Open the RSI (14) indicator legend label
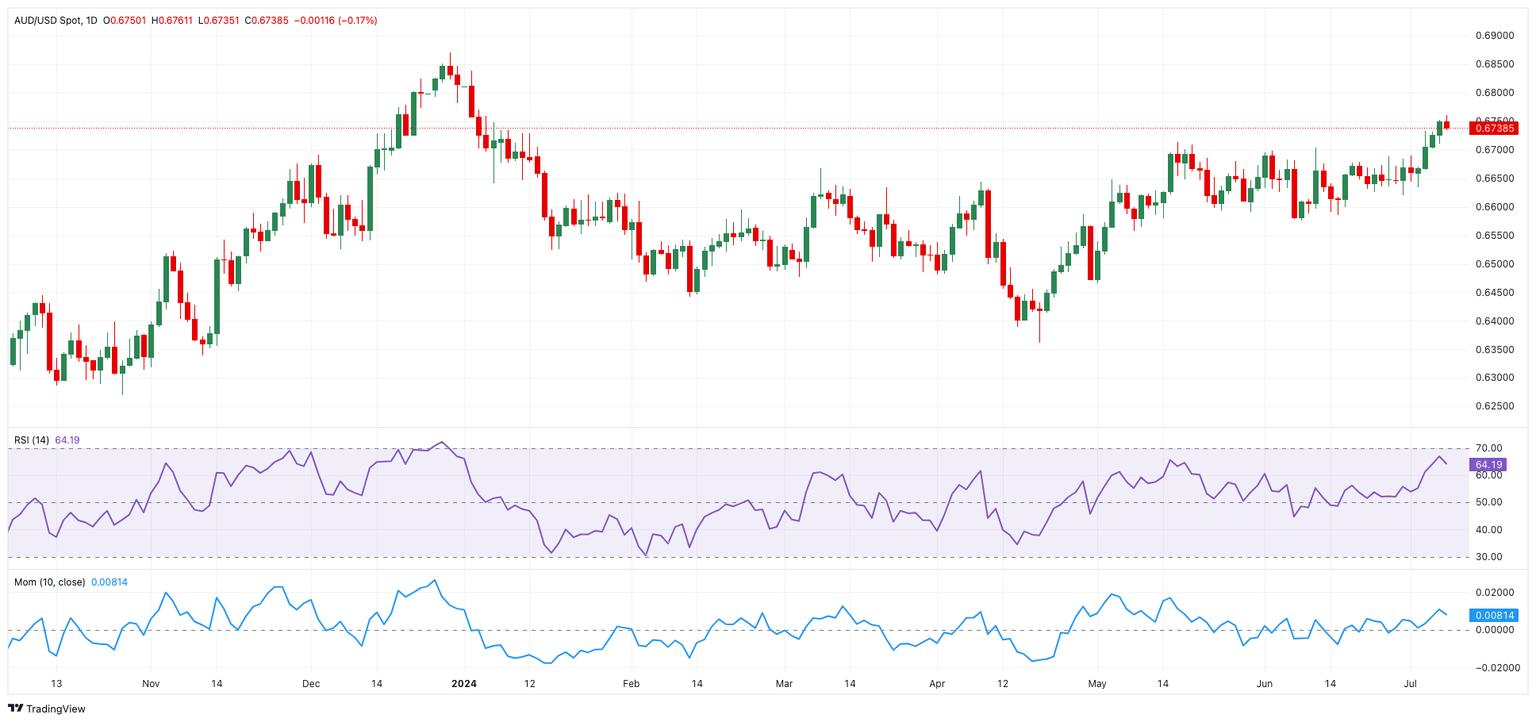1536x722 pixels. tap(32, 439)
